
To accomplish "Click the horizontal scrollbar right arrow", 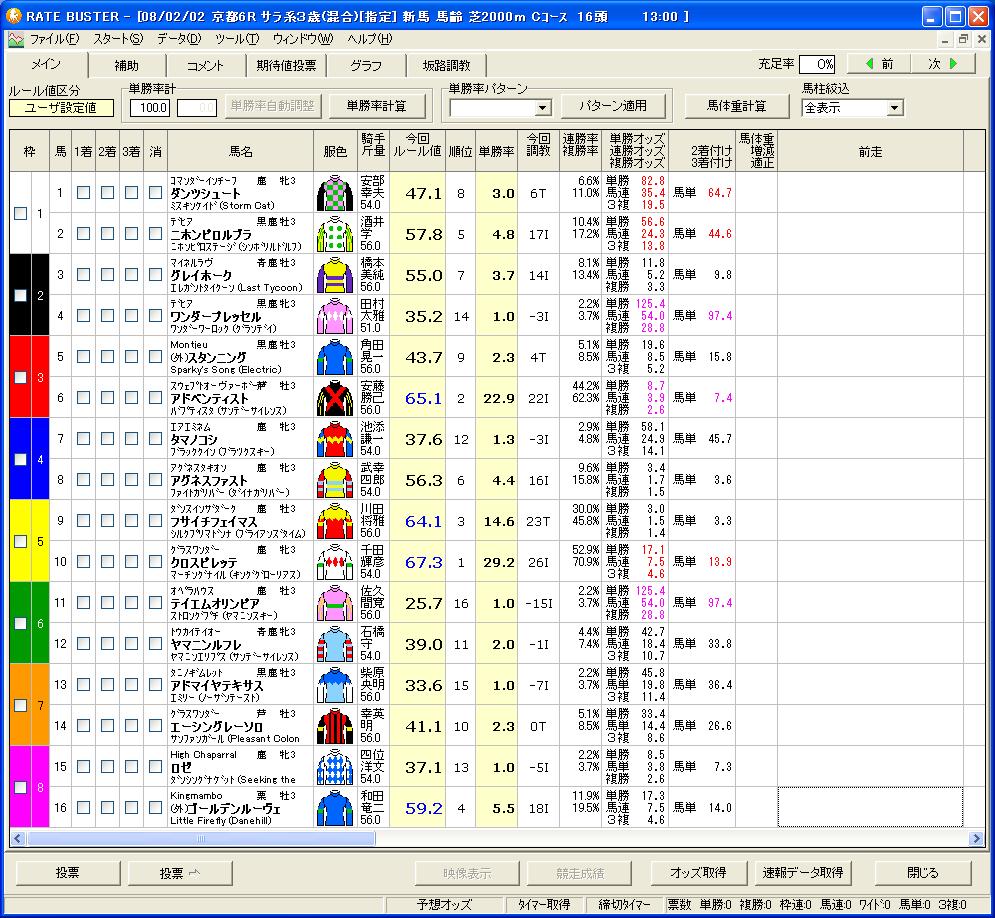I will pos(976,839).
